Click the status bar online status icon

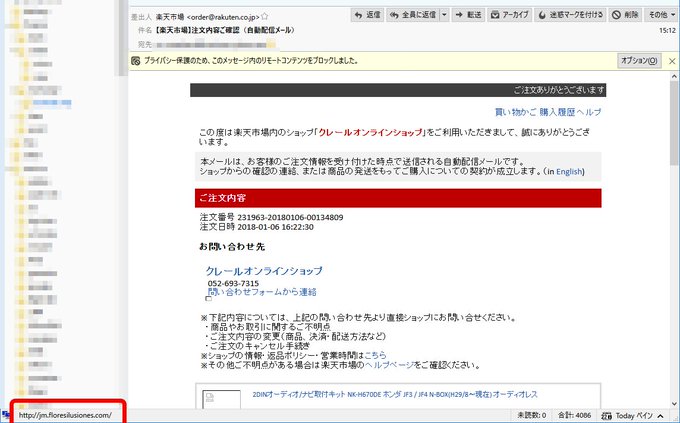[x=6, y=415]
